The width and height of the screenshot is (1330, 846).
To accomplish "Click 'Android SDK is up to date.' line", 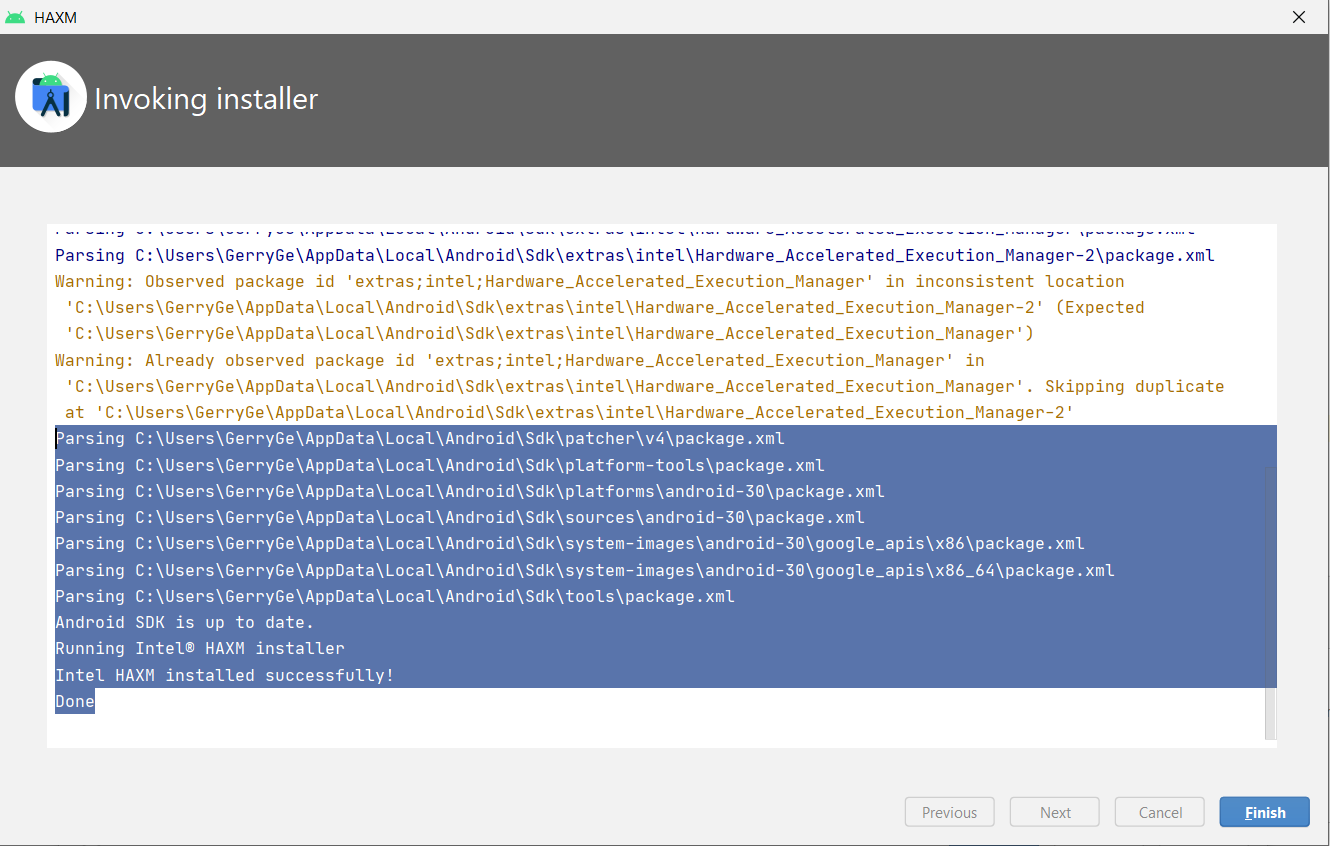I will pyautogui.click(x=185, y=622).
